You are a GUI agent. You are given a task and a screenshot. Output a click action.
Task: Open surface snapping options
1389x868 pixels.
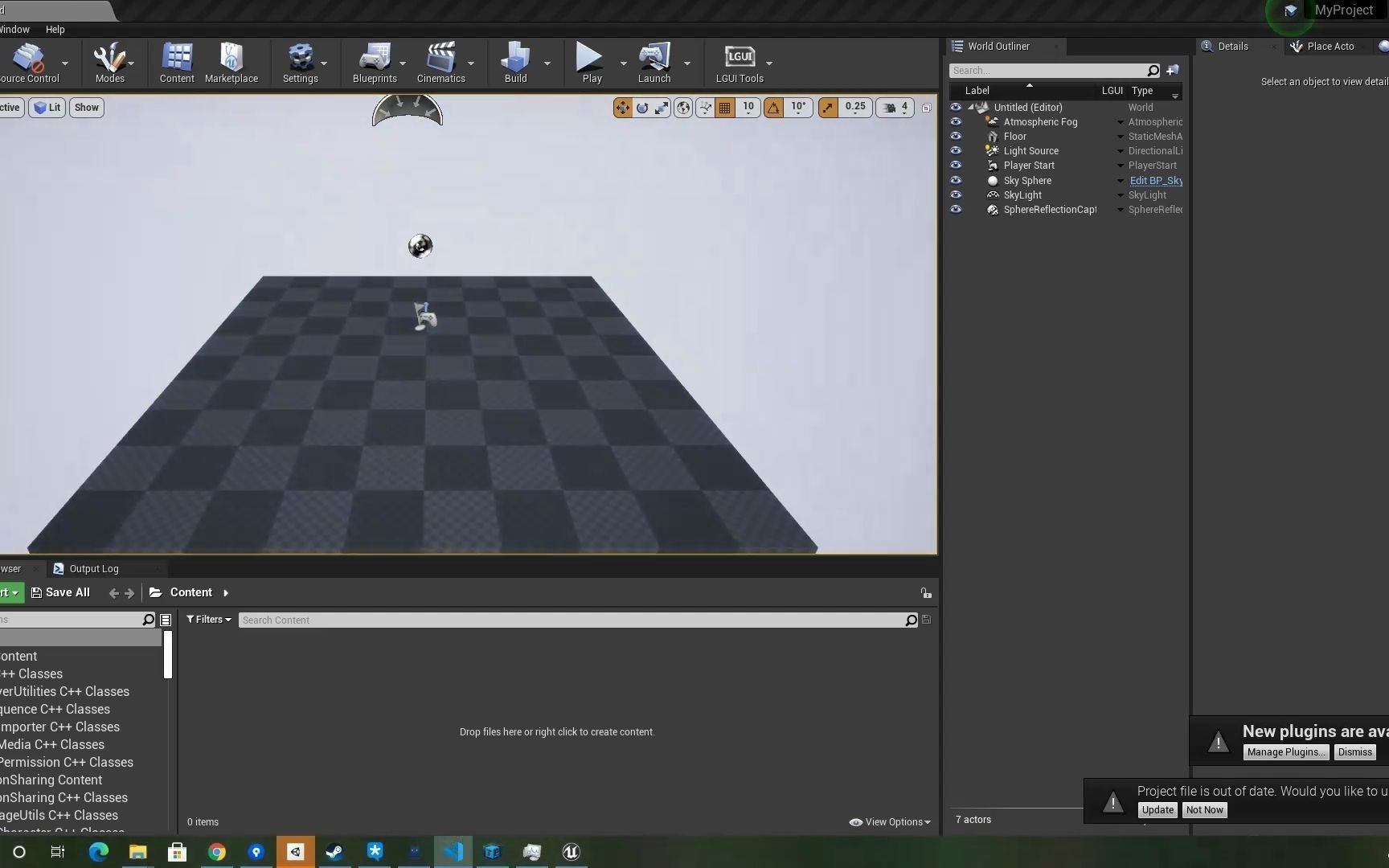pos(705,108)
